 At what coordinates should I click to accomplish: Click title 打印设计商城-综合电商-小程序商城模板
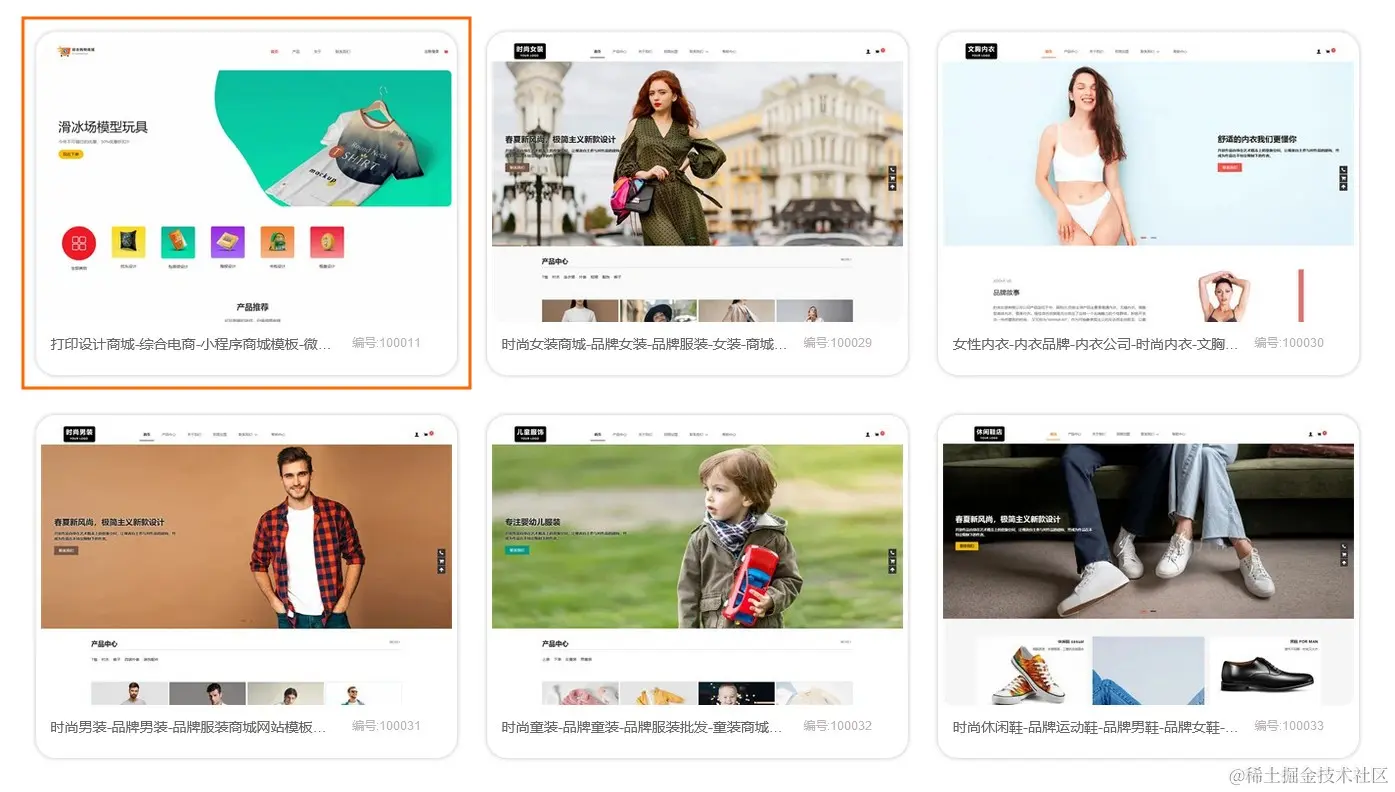pyautogui.click(x=190, y=344)
